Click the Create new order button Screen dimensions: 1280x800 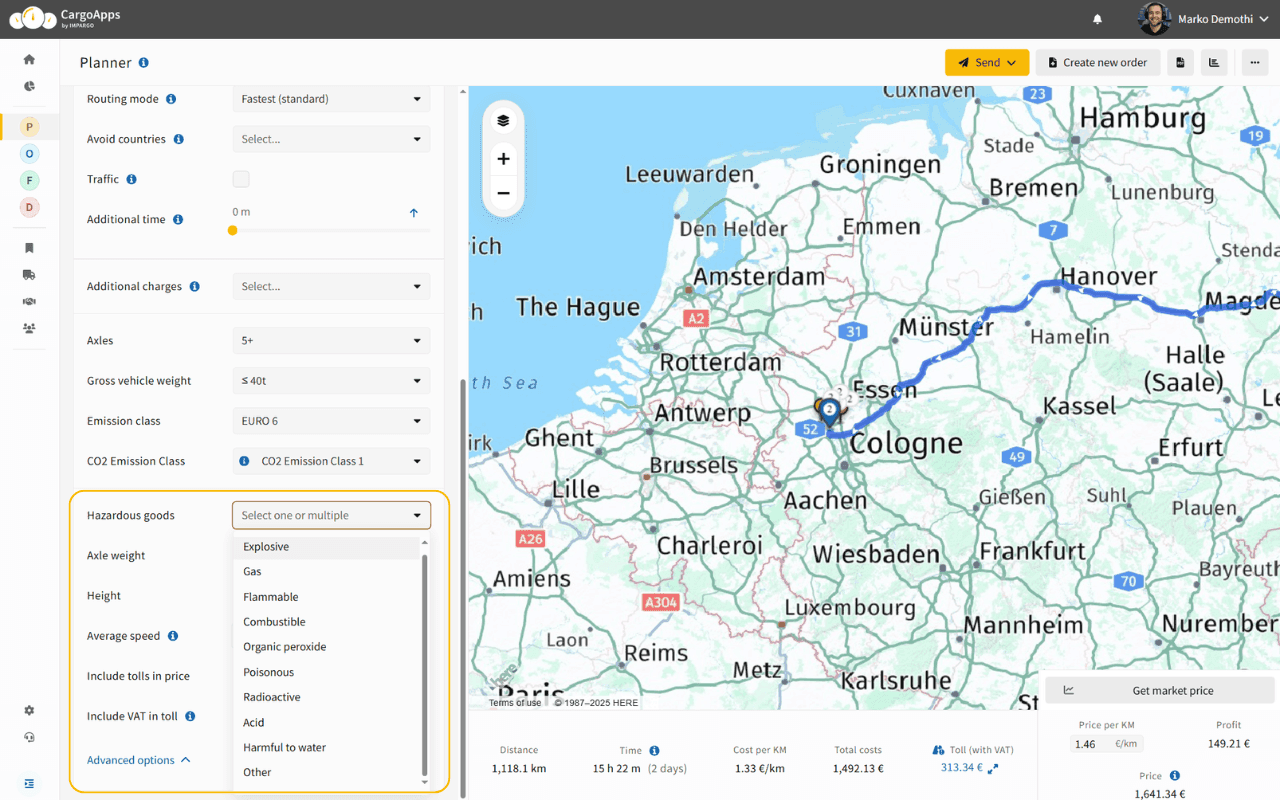pos(1097,62)
